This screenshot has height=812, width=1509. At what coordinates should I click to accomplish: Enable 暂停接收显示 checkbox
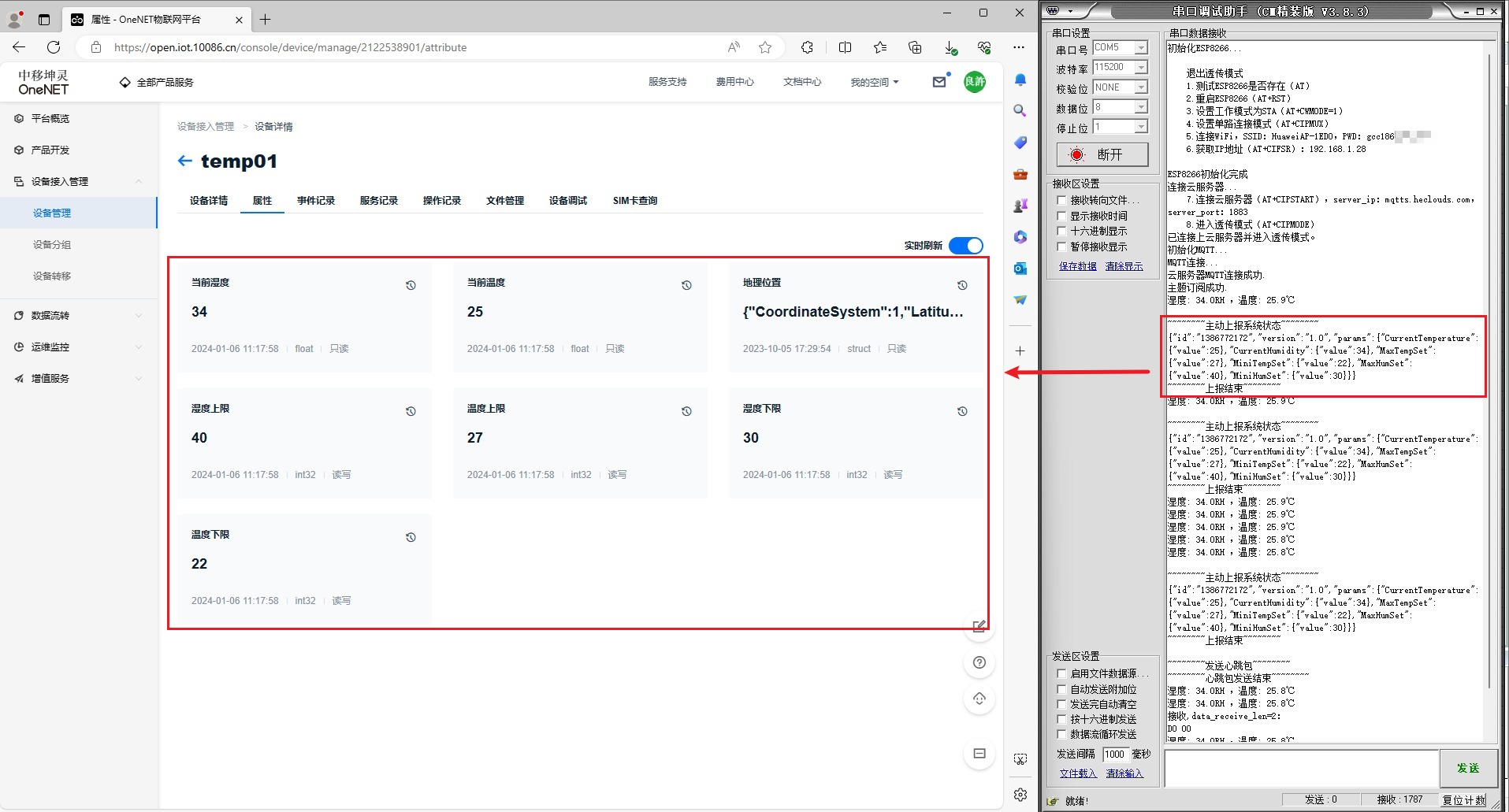(1061, 247)
